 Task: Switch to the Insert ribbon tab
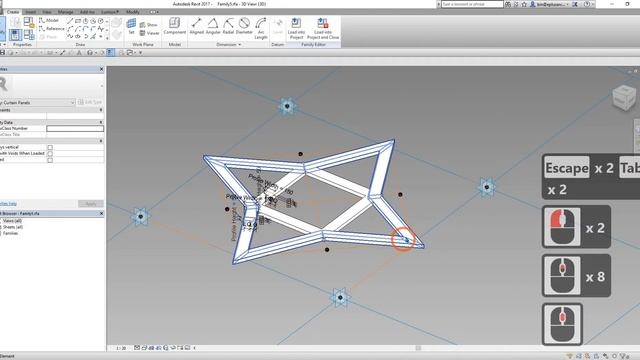click(31, 12)
